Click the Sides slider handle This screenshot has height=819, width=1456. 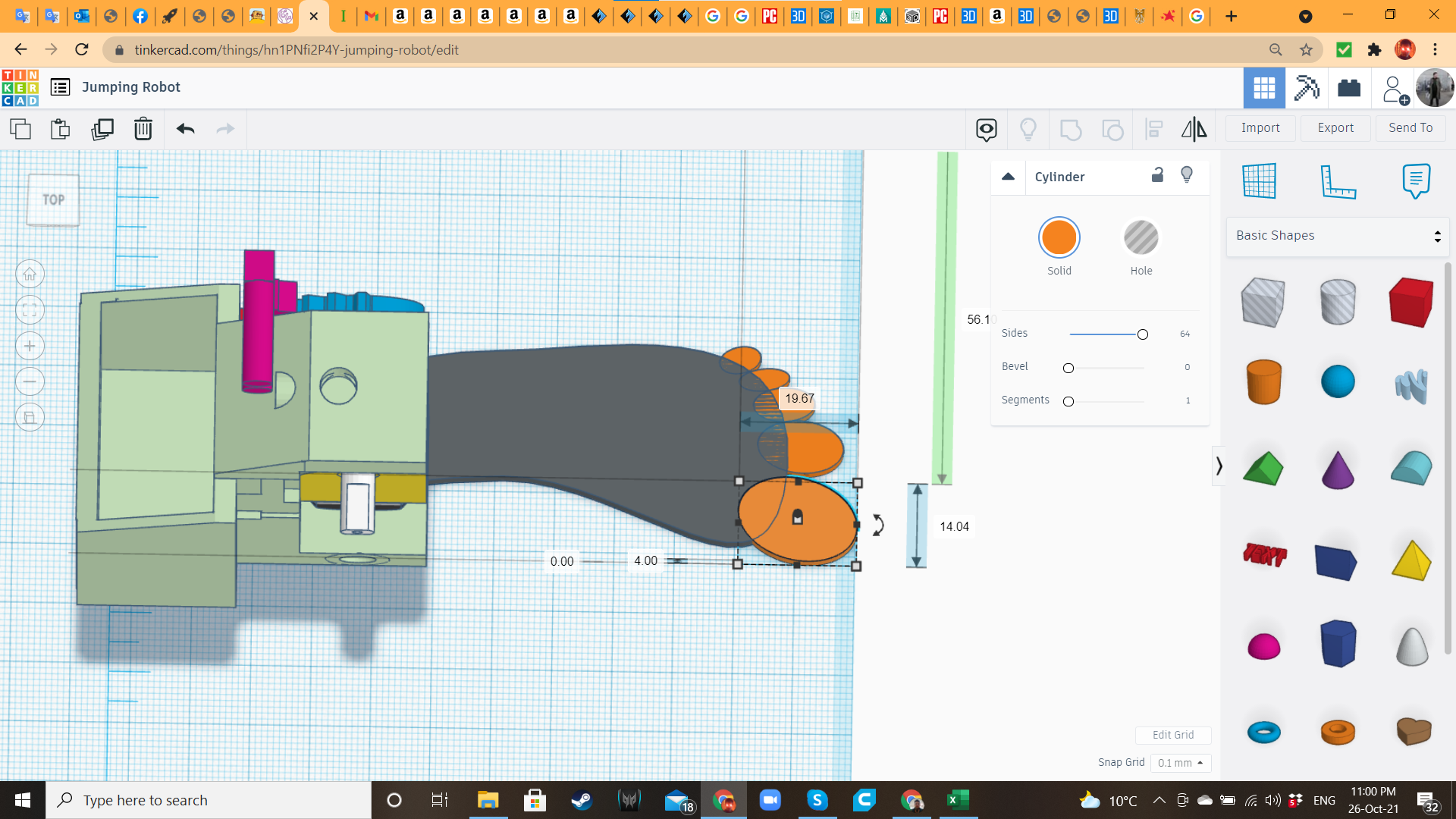(x=1142, y=334)
